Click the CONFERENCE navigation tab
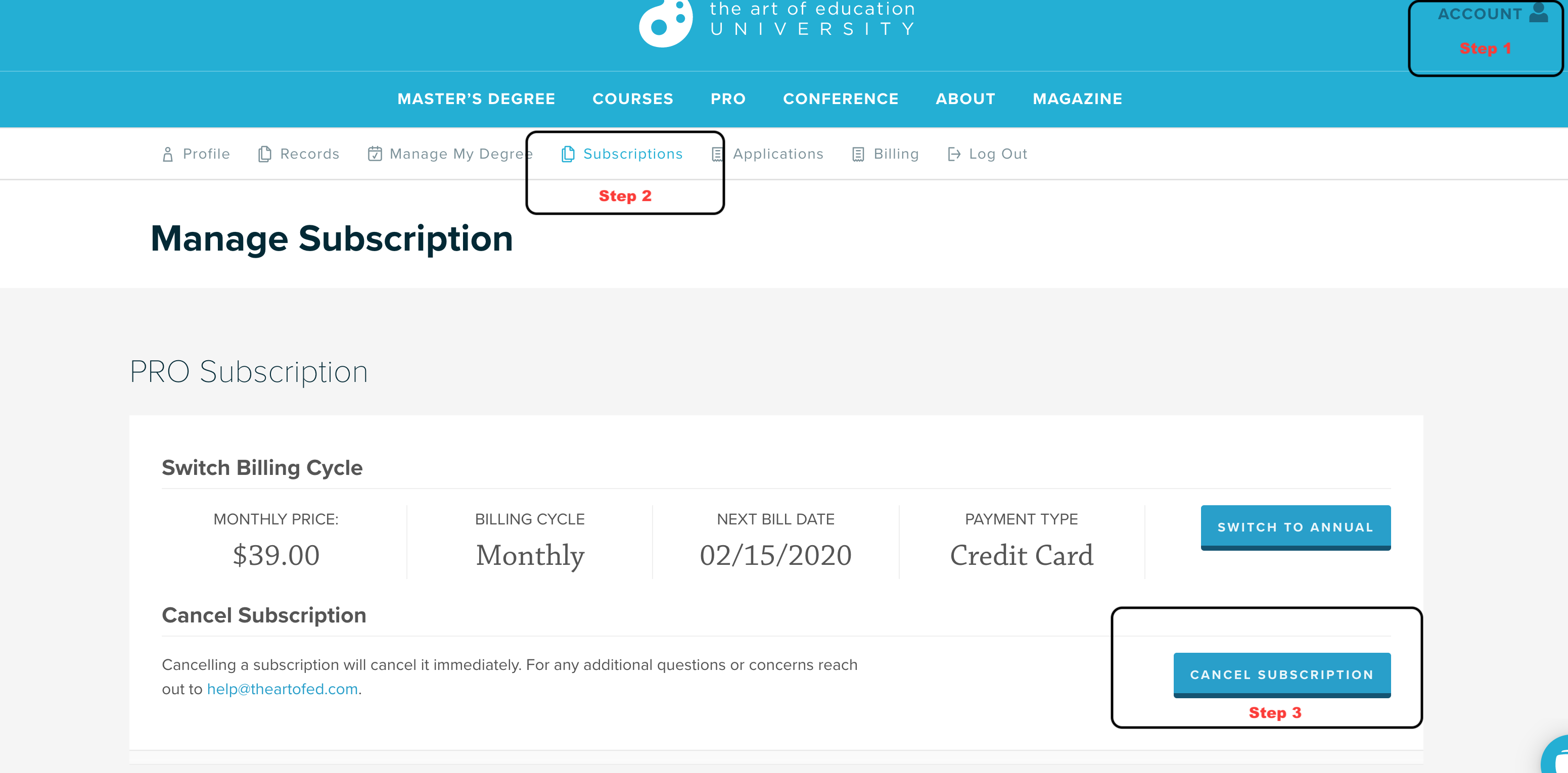The height and width of the screenshot is (773, 1568). (x=840, y=99)
